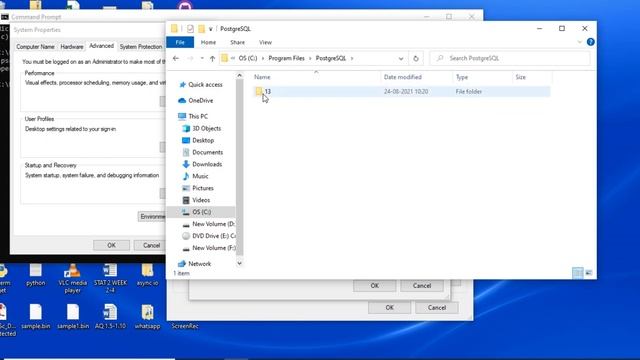
Task: Open the View ribbon tab
Action: click(265, 42)
